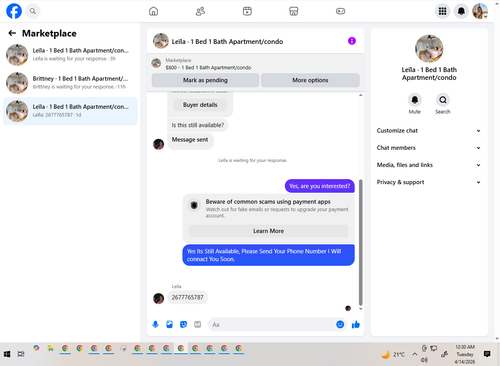Open Brittney conversation waiting 11h
The width and height of the screenshot is (500, 366).
(x=70, y=83)
